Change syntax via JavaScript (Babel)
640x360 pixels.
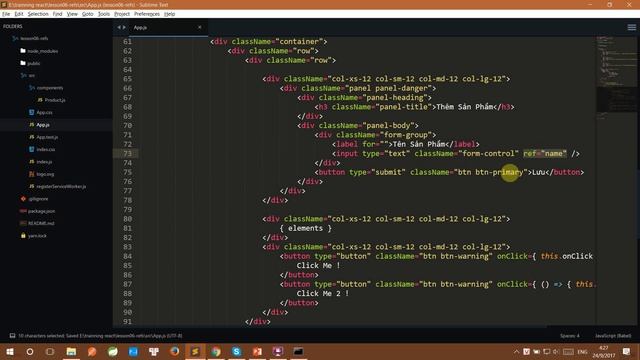point(613,336)
